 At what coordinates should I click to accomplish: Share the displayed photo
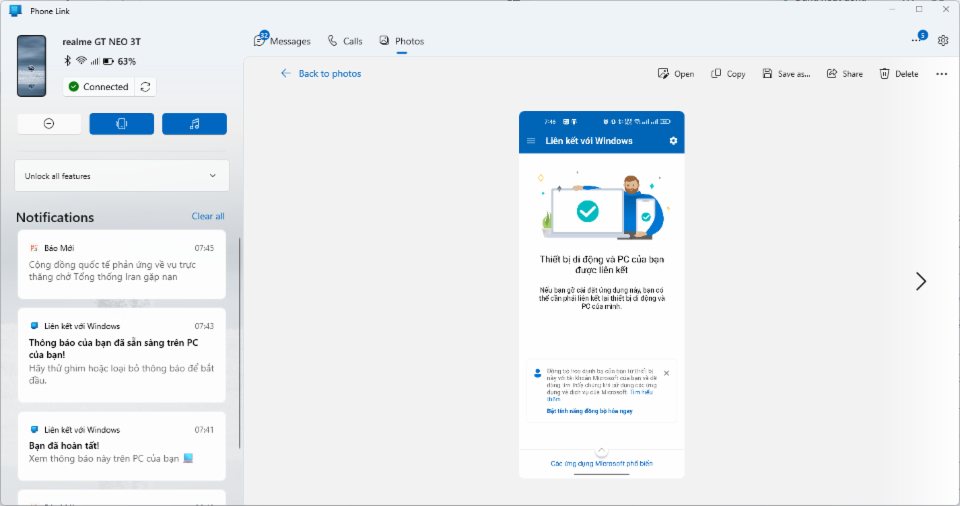pyautogui.click(x=845, y=74)
